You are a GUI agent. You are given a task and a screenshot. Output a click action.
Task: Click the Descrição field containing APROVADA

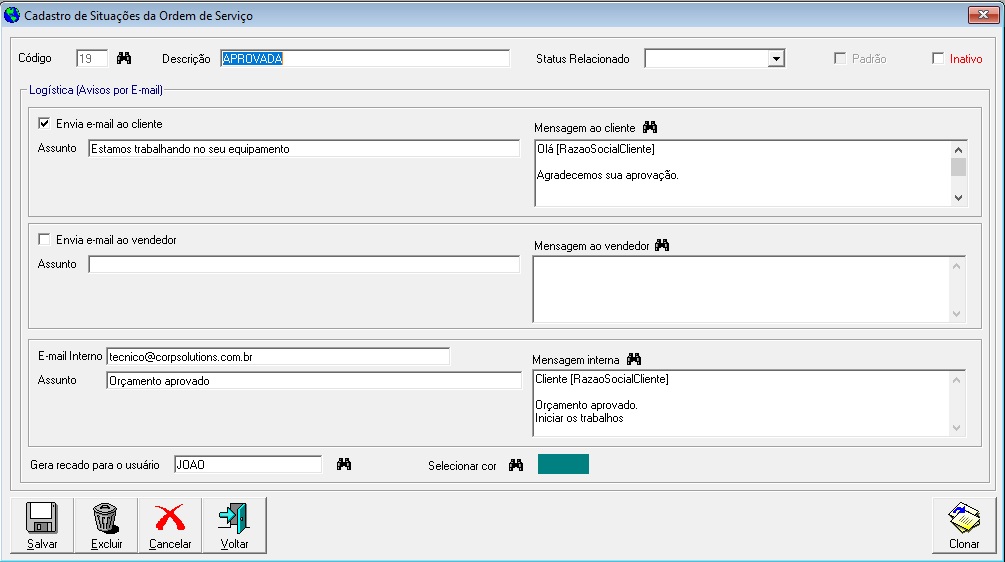pyautogui.click(x=364, y=59)
